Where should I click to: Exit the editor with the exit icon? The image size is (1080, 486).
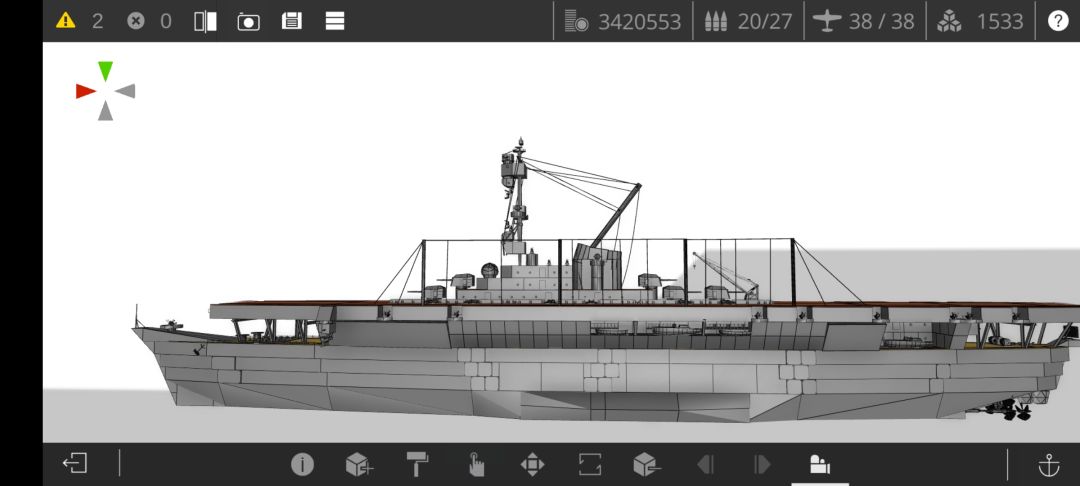pyautogui.click(x=75, y=463)
